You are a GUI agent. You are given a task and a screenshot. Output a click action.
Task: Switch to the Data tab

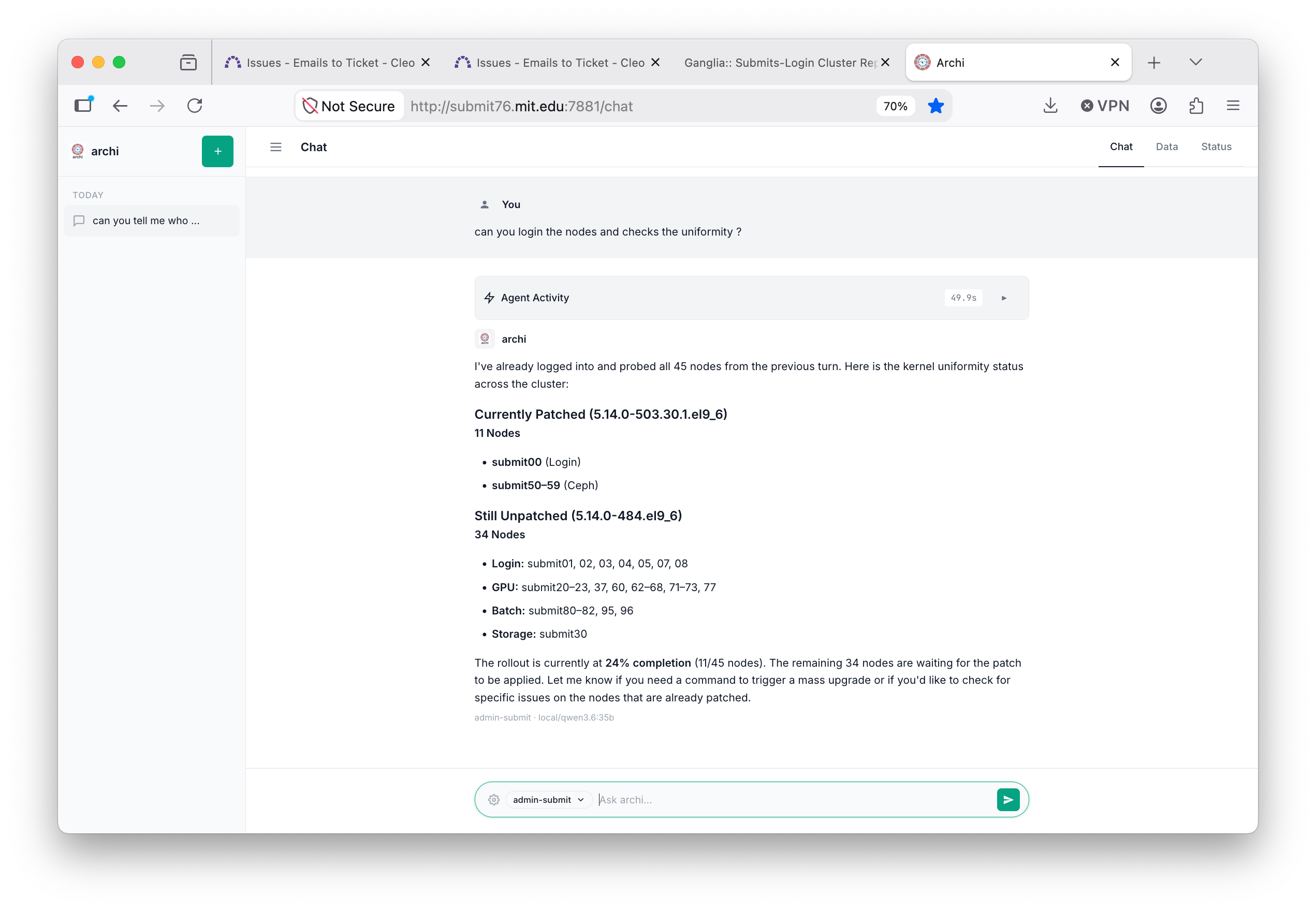pos(1166,146)
